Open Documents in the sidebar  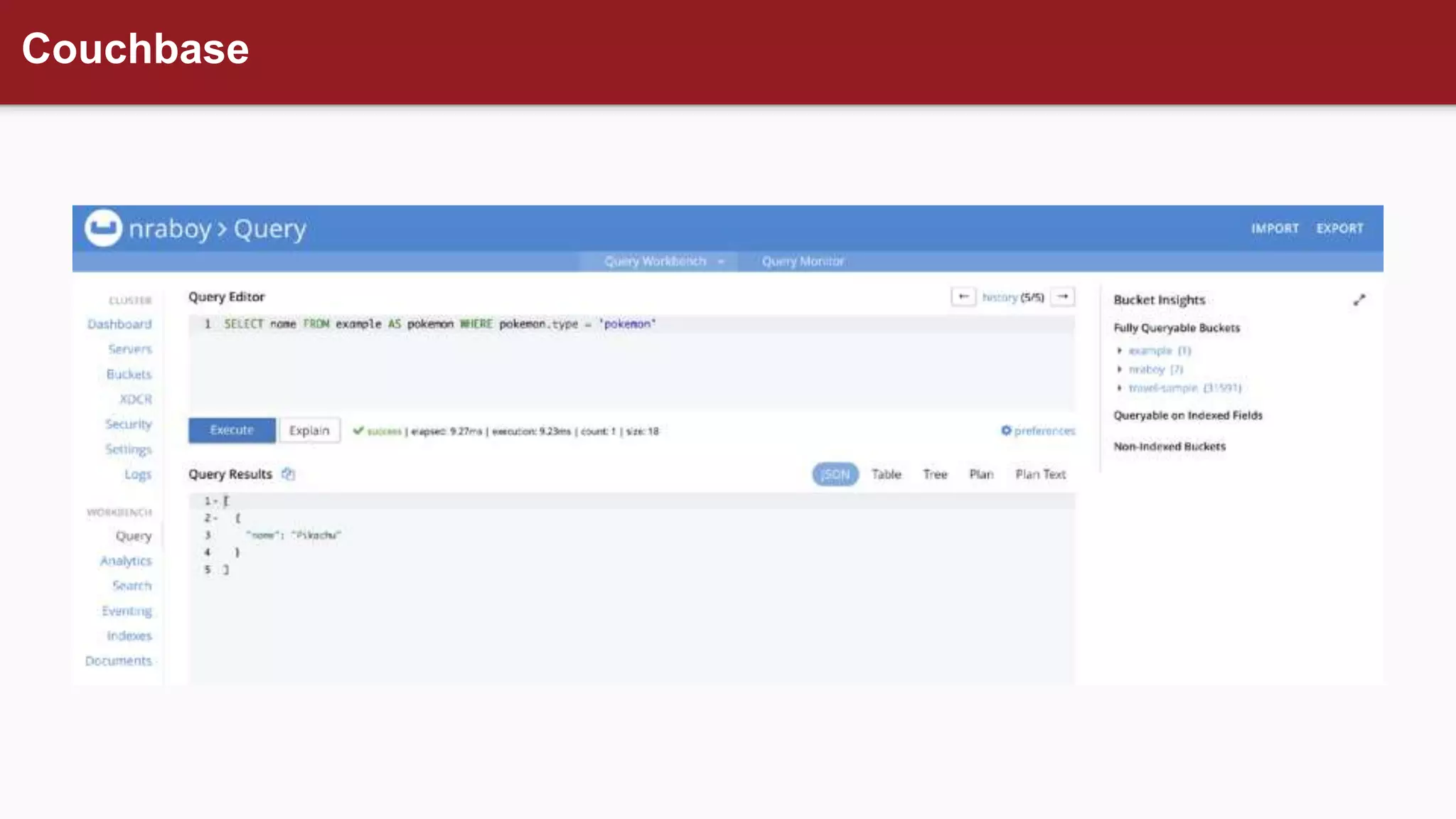[119, 660]
